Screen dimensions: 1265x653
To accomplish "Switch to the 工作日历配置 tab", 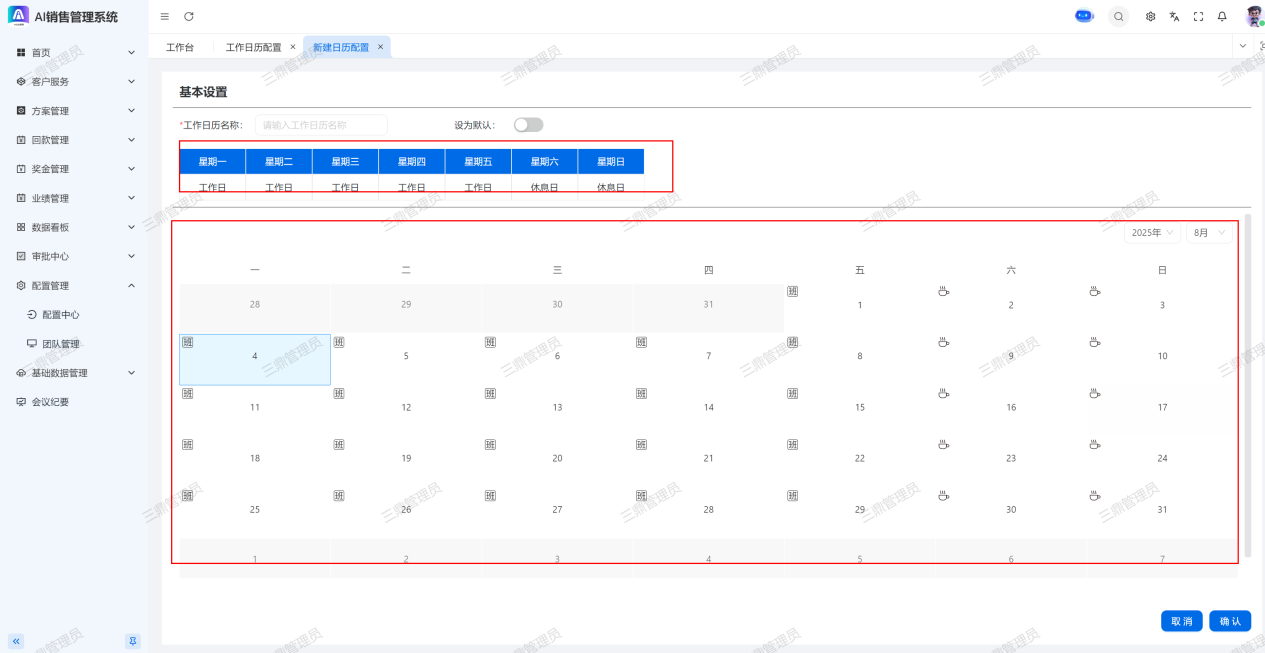I will [x=253, y=47].
